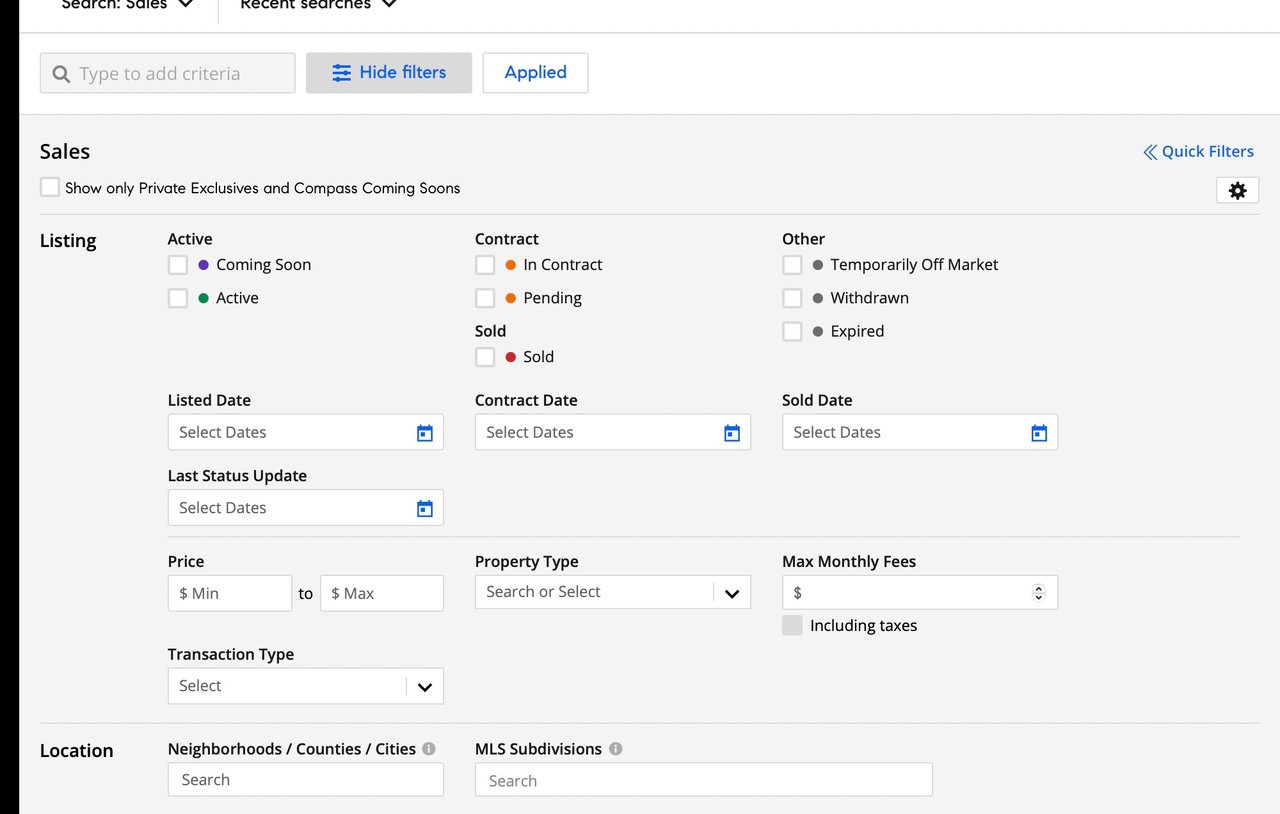Open the Sold Date calendar icon
Viewport: 1280px width, 814px height.
click(1039, 433)
